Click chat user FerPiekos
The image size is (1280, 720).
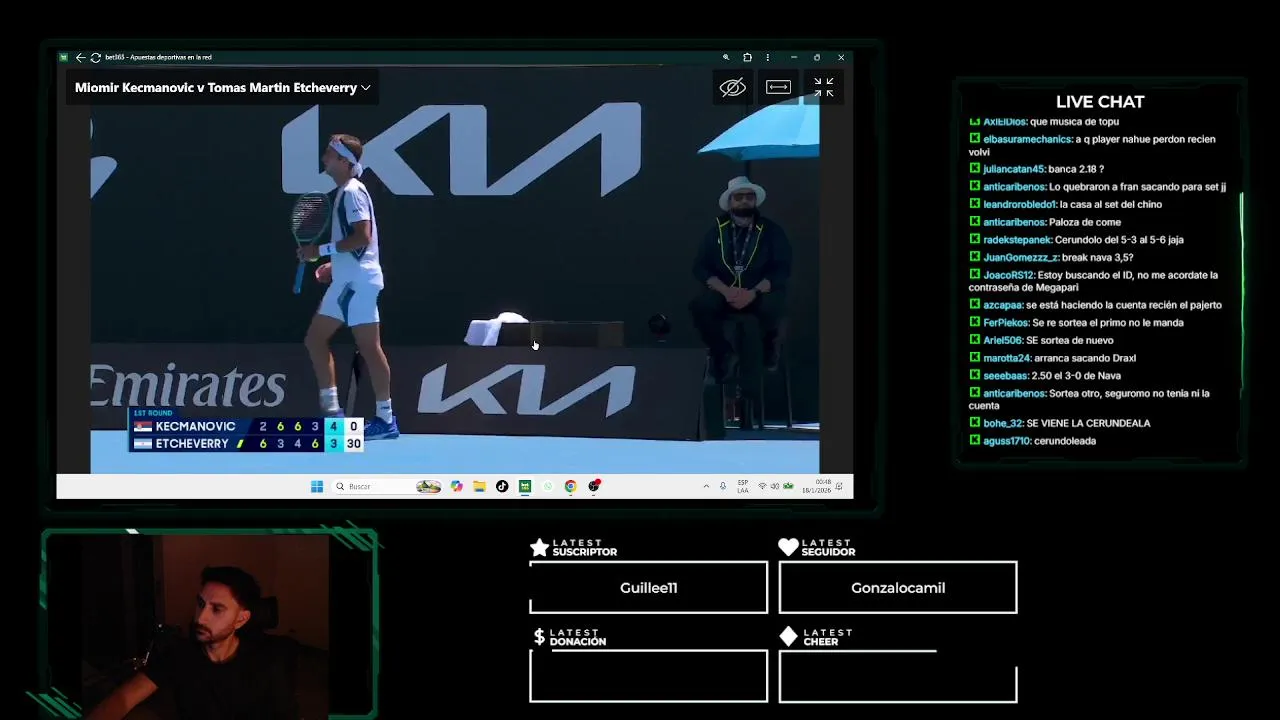1006,323
